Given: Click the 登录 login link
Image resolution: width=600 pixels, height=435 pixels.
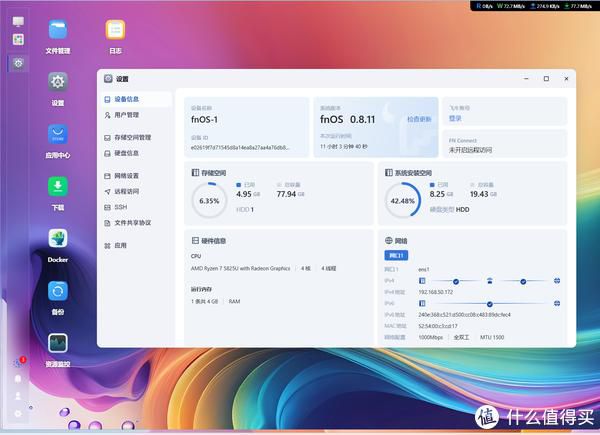Looking at the screenshot, I should [455, 119].
